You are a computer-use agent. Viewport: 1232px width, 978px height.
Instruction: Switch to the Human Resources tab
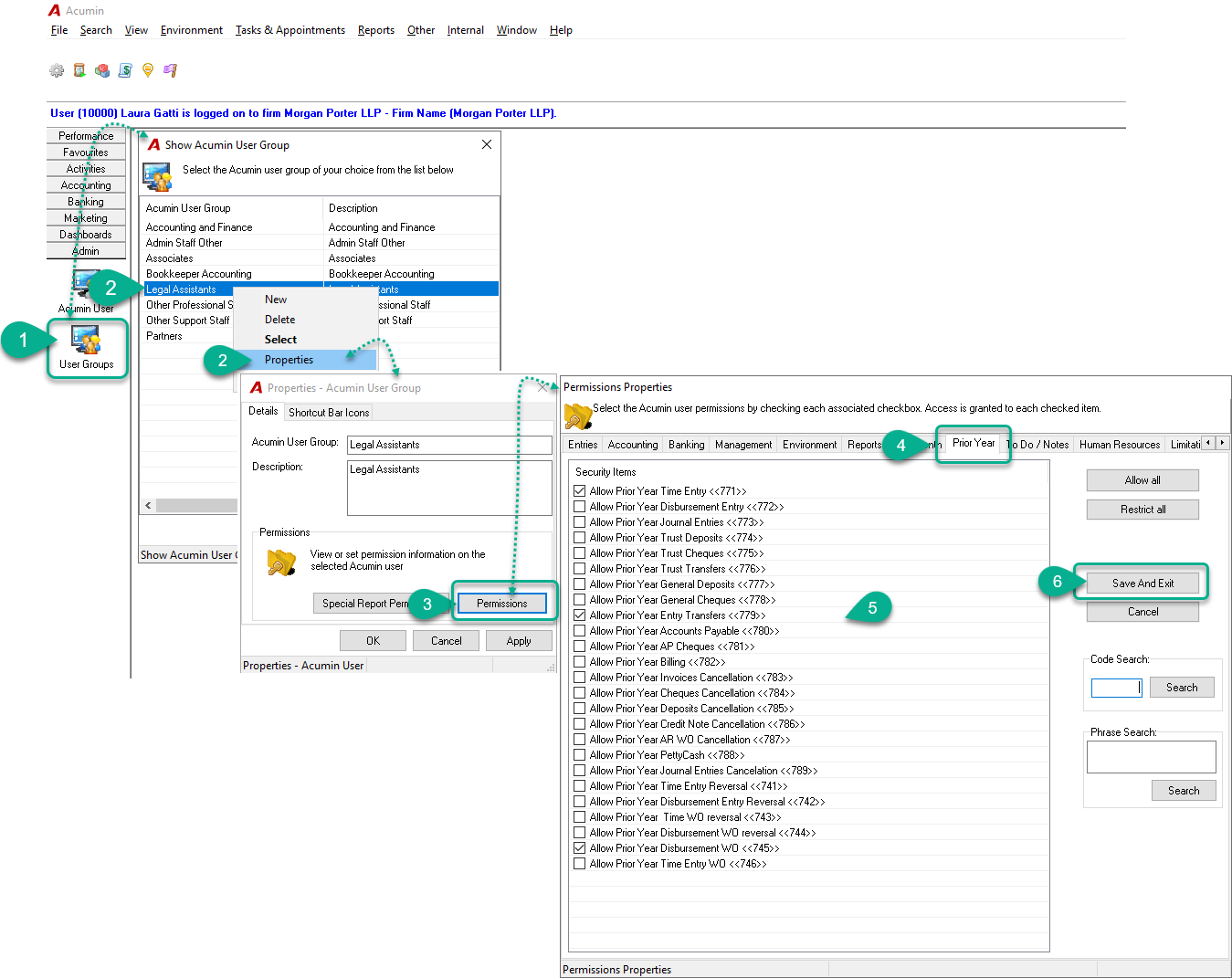1120,445
